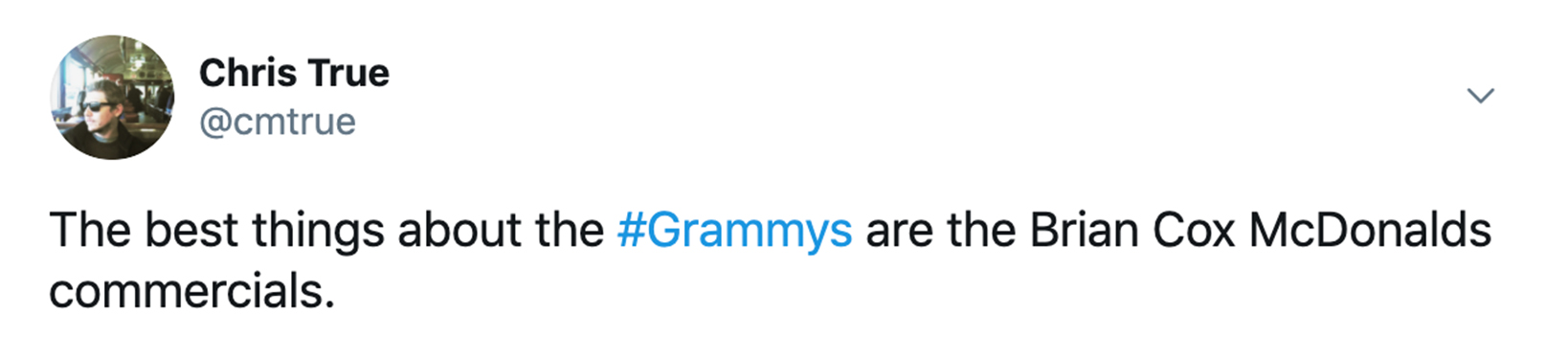Click the word "commercials." in the tweet
The image size is (1568, 359).
coord(192,291)
